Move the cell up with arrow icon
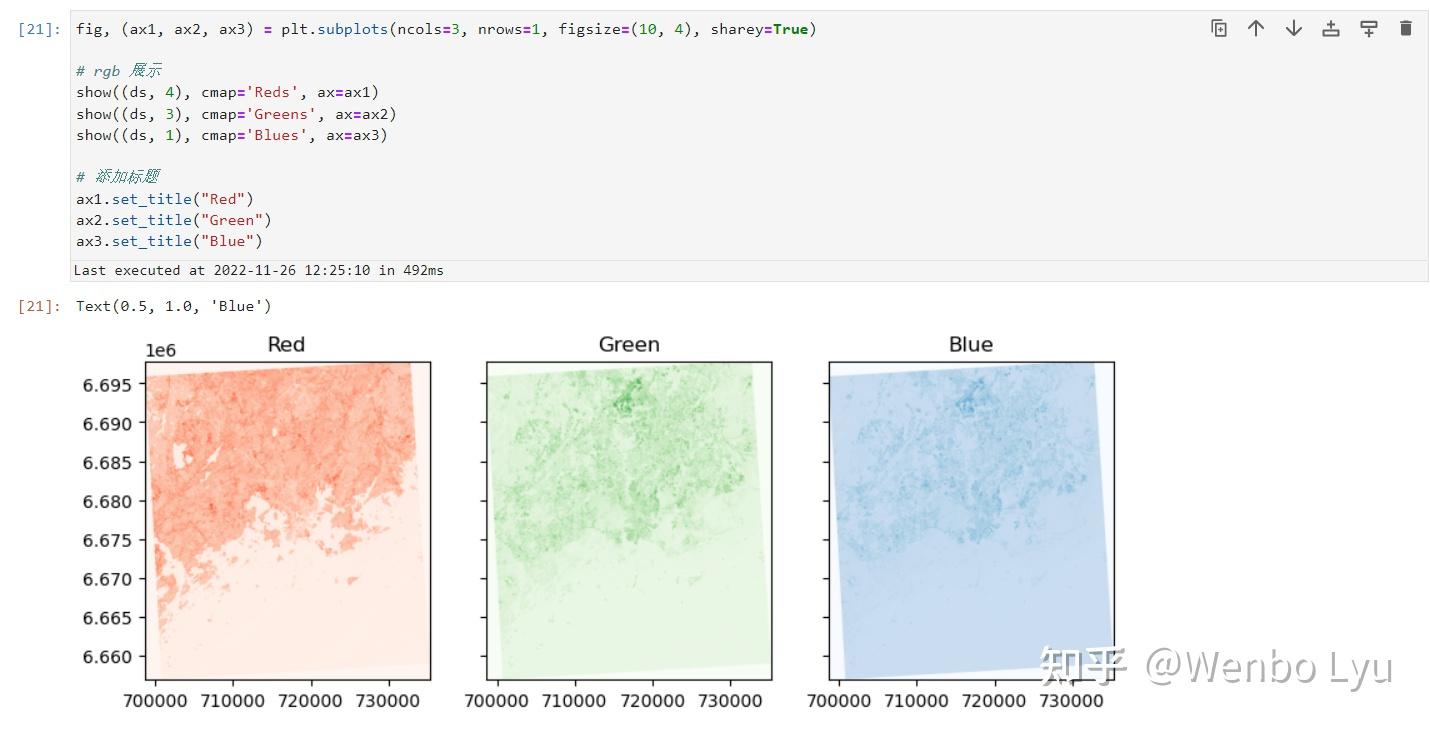This screenshot has width=1430, height=731. [1256, 28]
